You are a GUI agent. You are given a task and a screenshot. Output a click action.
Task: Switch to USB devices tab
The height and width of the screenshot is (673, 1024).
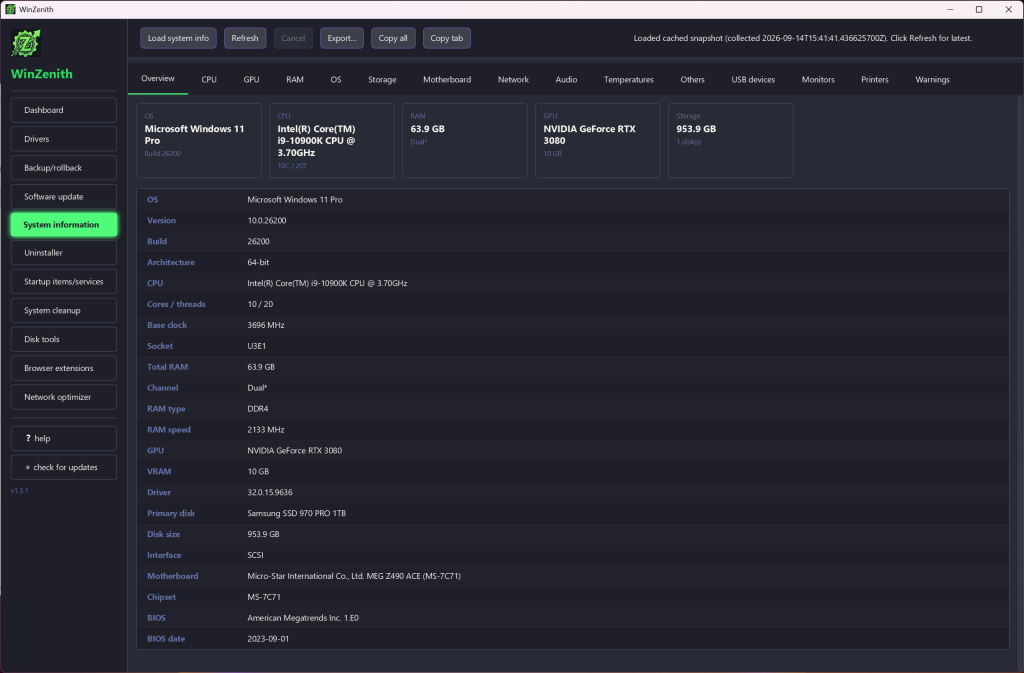tap(753, 80)
